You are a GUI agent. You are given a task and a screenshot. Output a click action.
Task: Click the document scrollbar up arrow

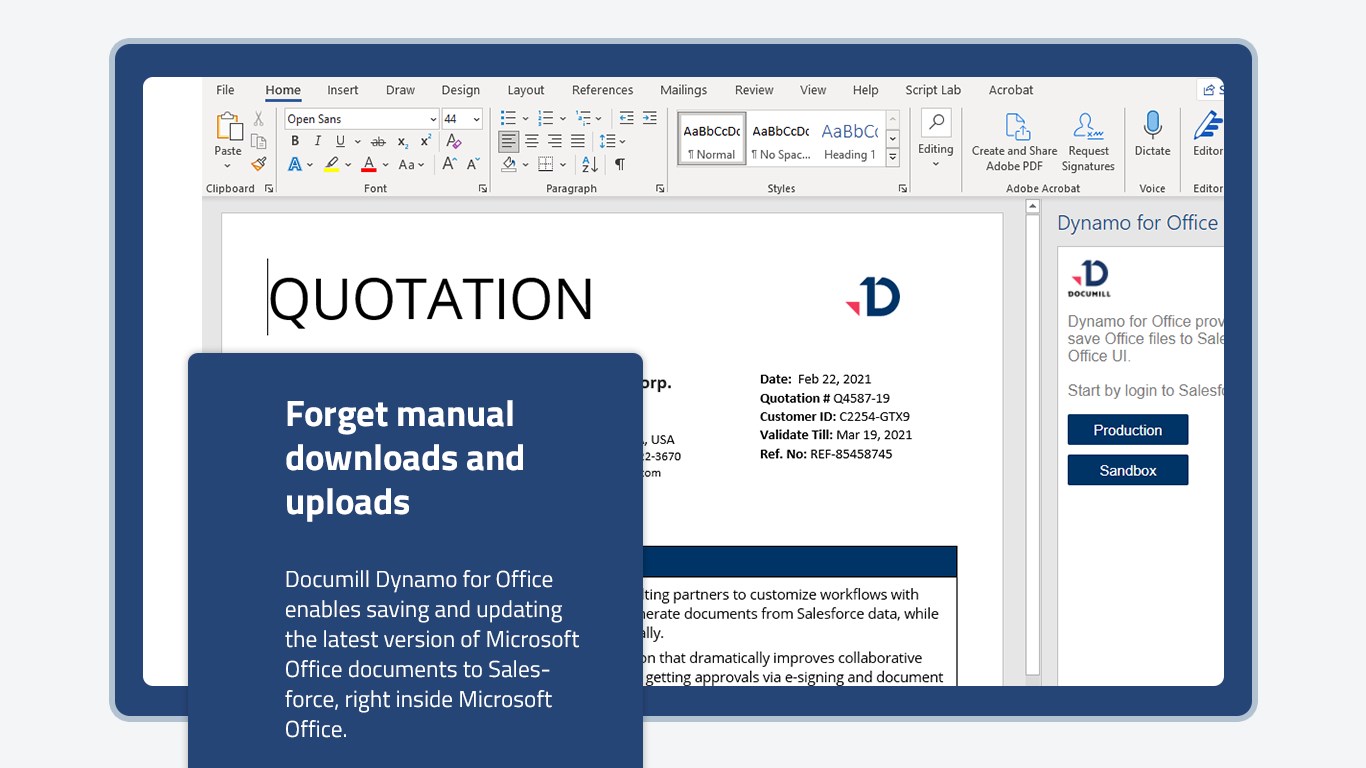click(x=1033, y=207)
